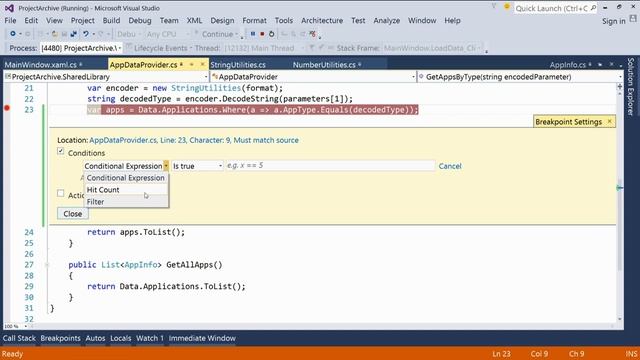Click the editor vertical scrollbar down arrow
This screenshot has height=360, width=640.
click(x=620, y=319)
